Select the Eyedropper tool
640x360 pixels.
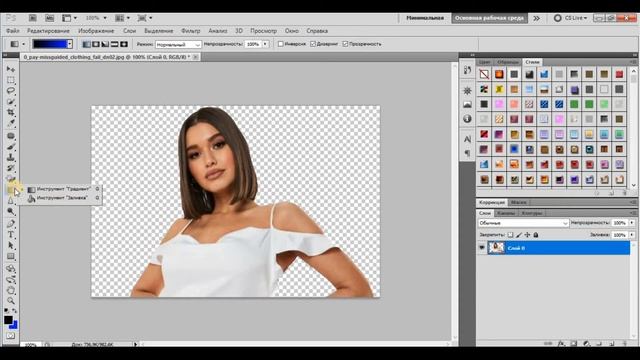point(11,122)
